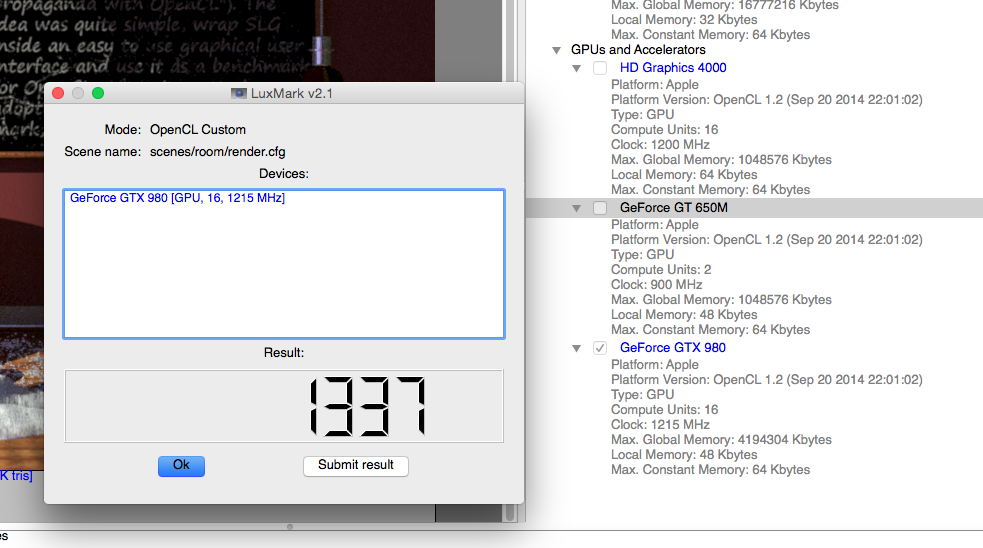Image resolution: width=983 pixels, height=548 pixels.
Task: Select the GPUs and Accelerators heading
Action: tap(638, 50)
